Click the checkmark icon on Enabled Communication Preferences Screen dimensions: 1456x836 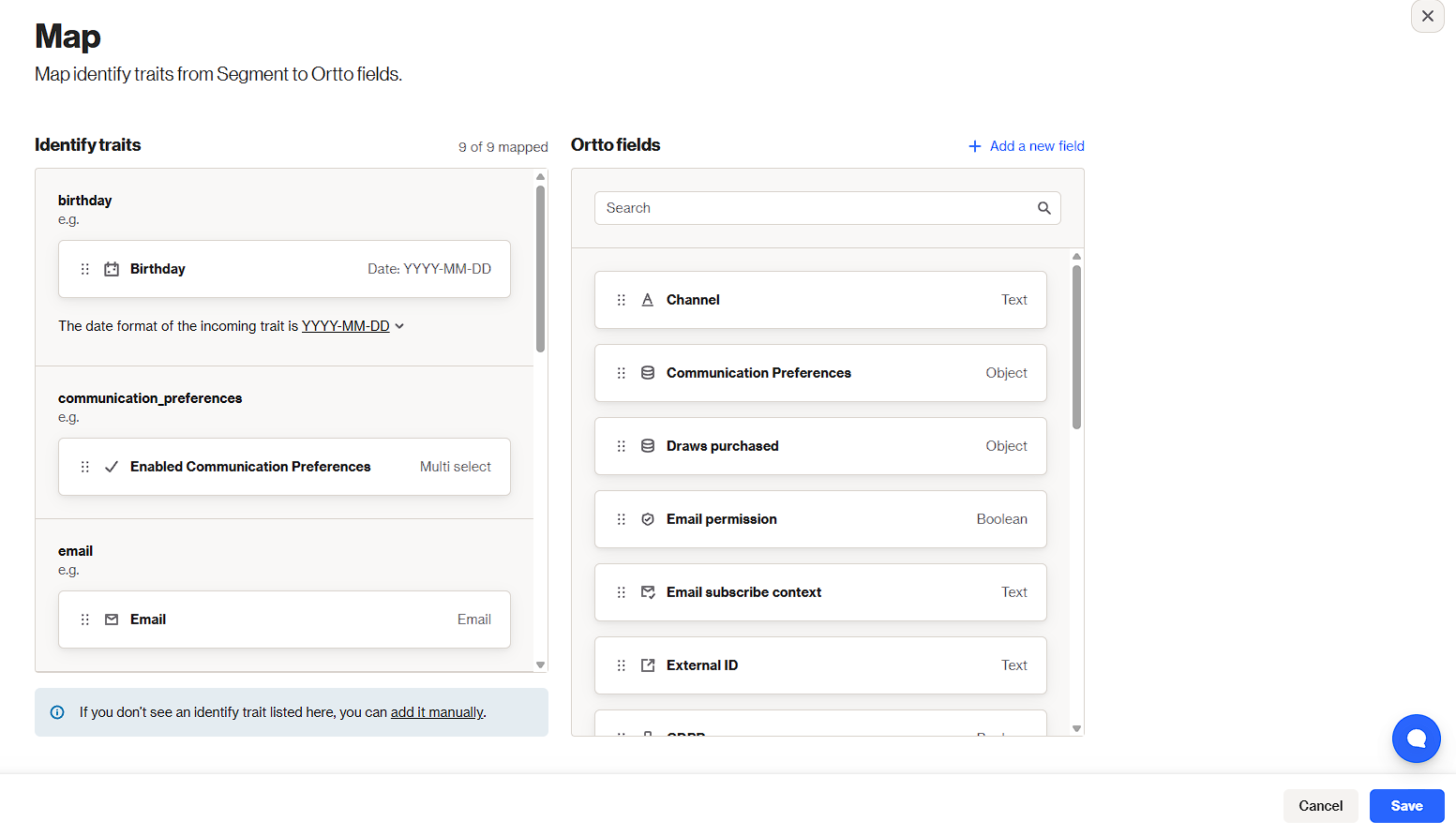coord(112,467)
